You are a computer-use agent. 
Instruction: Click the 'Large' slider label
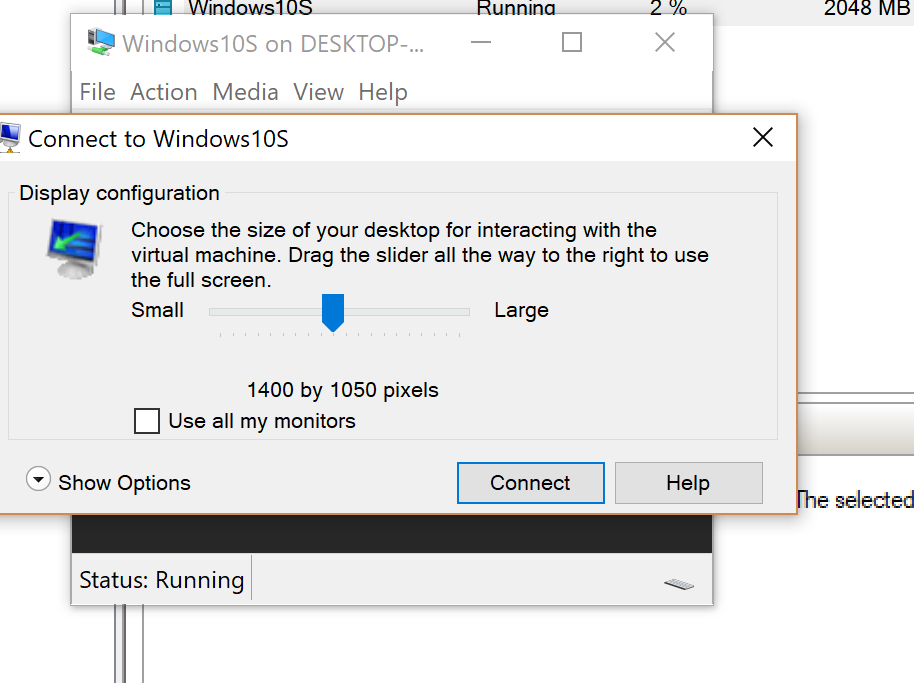pos(522,310)
